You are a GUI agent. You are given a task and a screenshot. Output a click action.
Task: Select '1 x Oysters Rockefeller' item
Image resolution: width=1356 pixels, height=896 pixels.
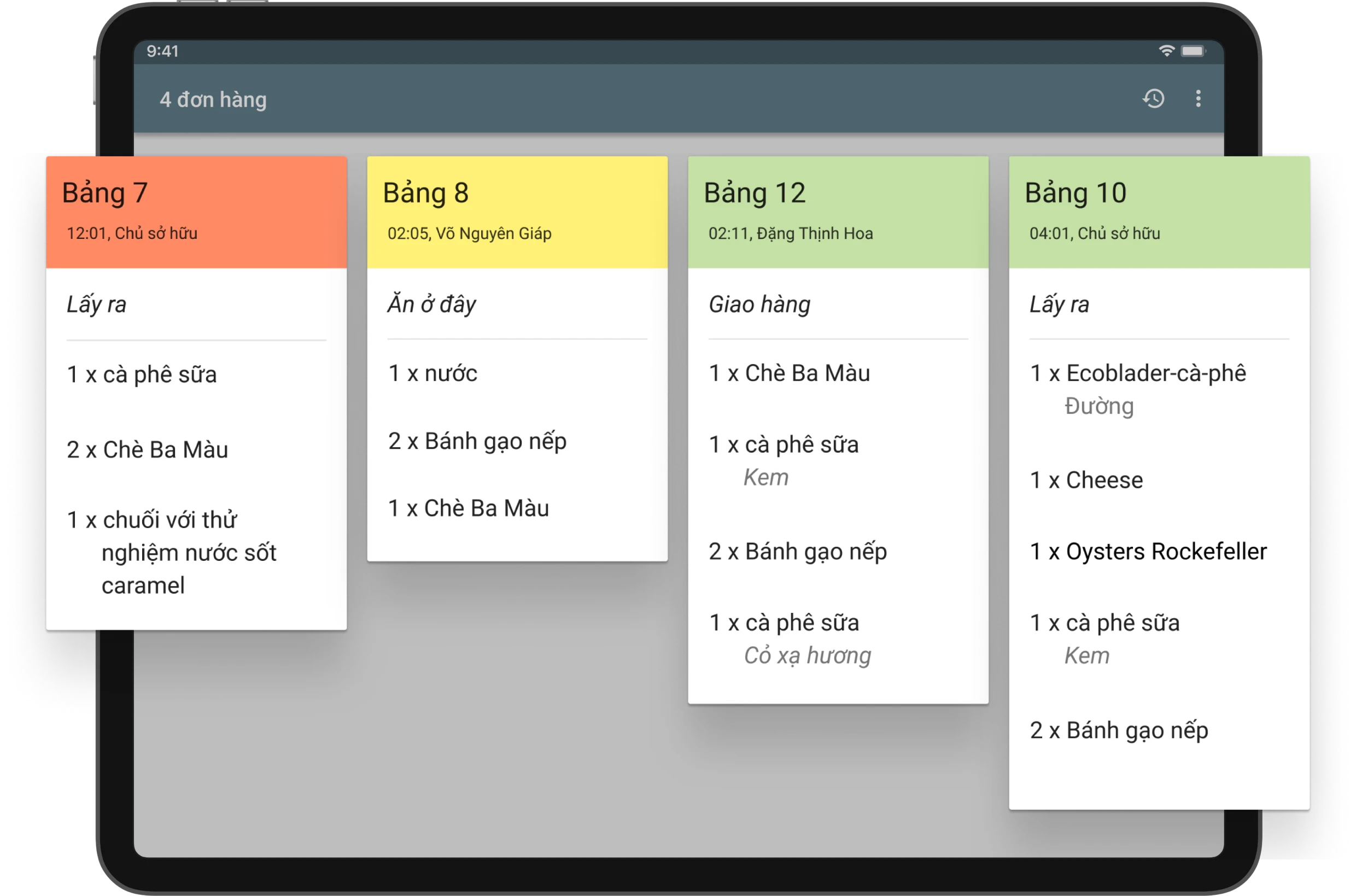[x=1148, y=552]
